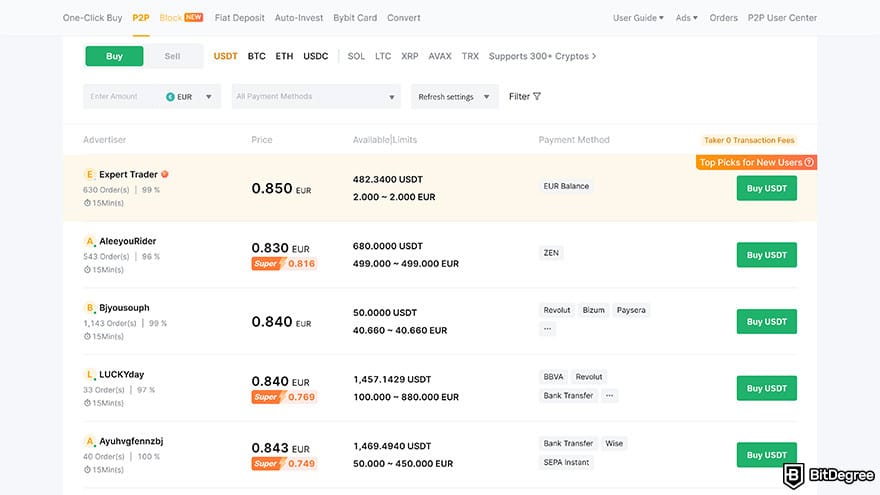880x495 pixels.
Task: Switch to the Sell mode toggle
Action: coord(172,56)
